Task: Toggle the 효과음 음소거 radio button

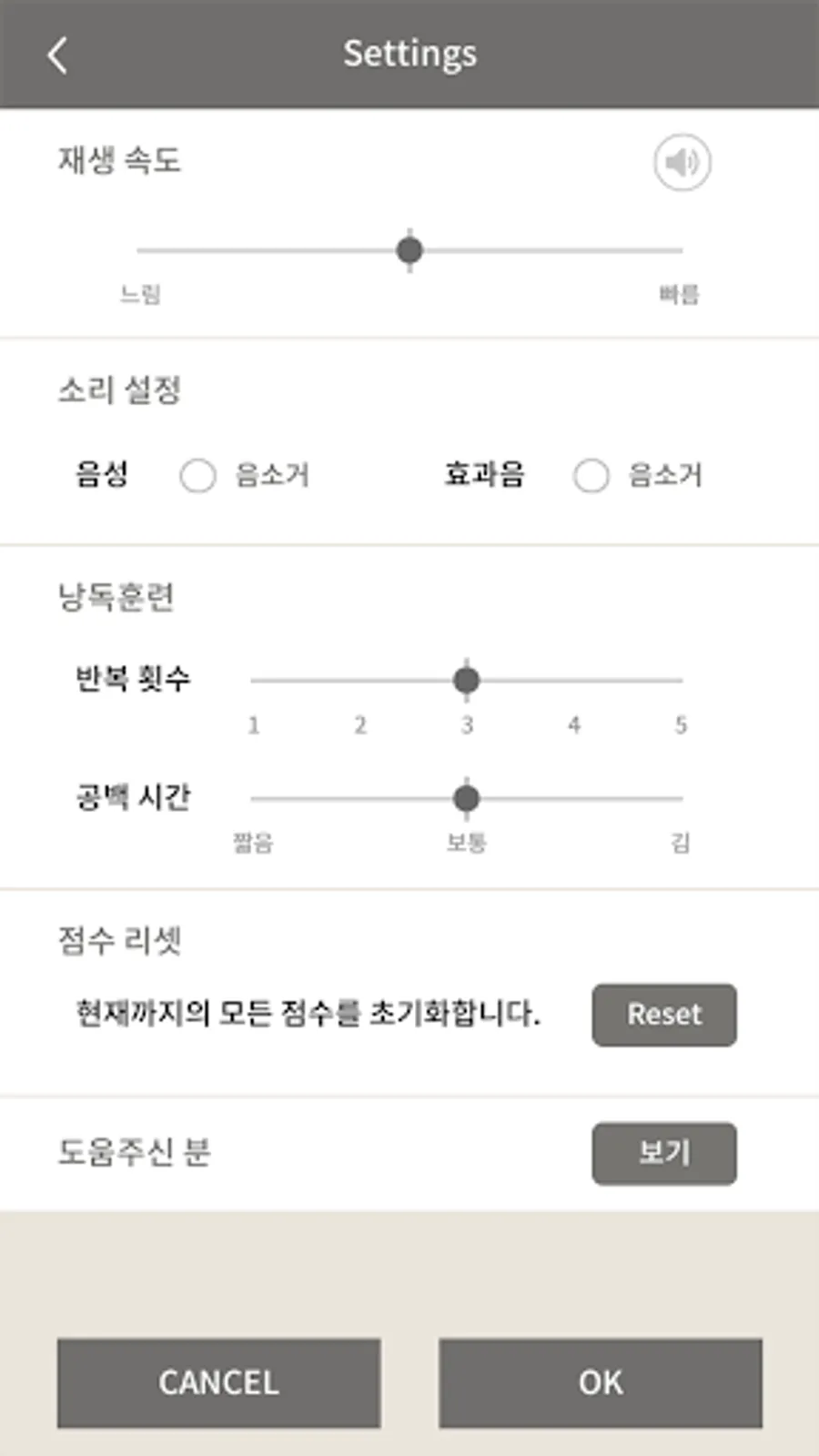Action: tap(591, 475)
